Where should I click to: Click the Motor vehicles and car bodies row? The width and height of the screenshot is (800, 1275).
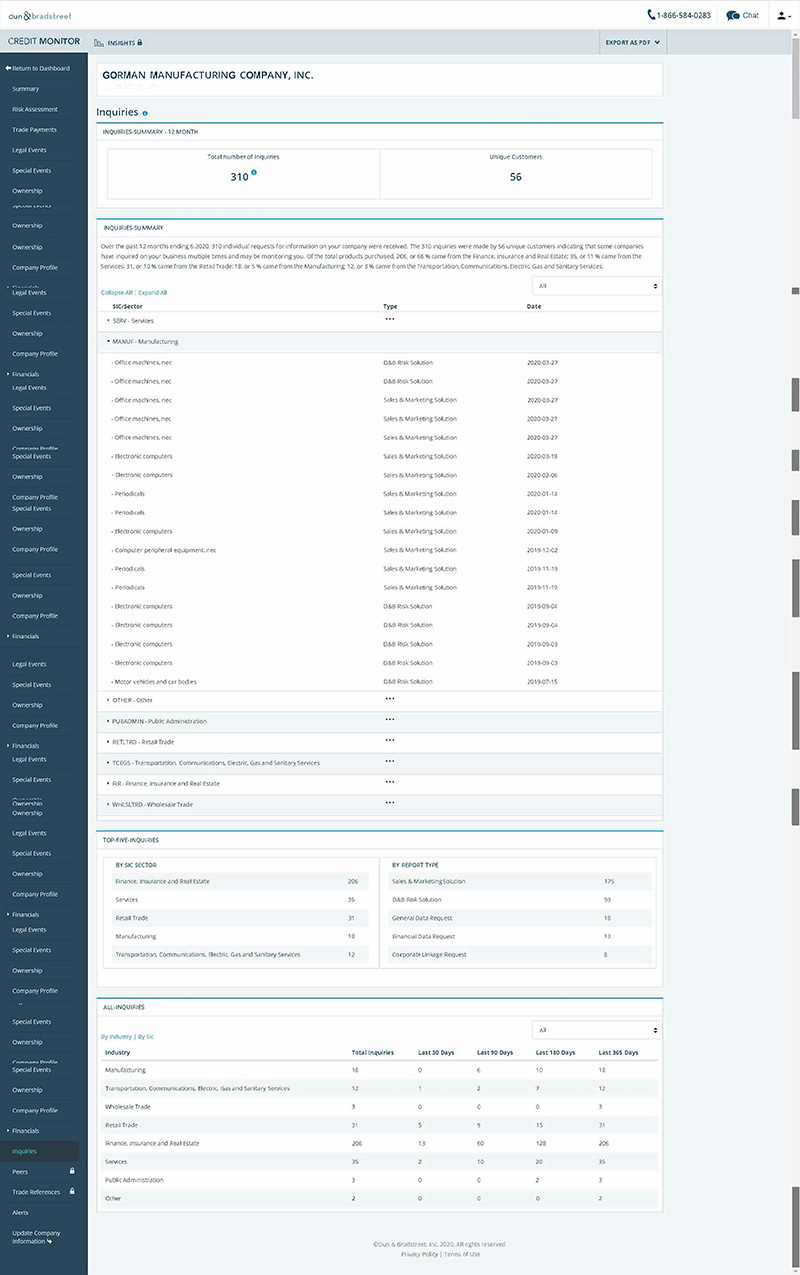tap(380, 682)
